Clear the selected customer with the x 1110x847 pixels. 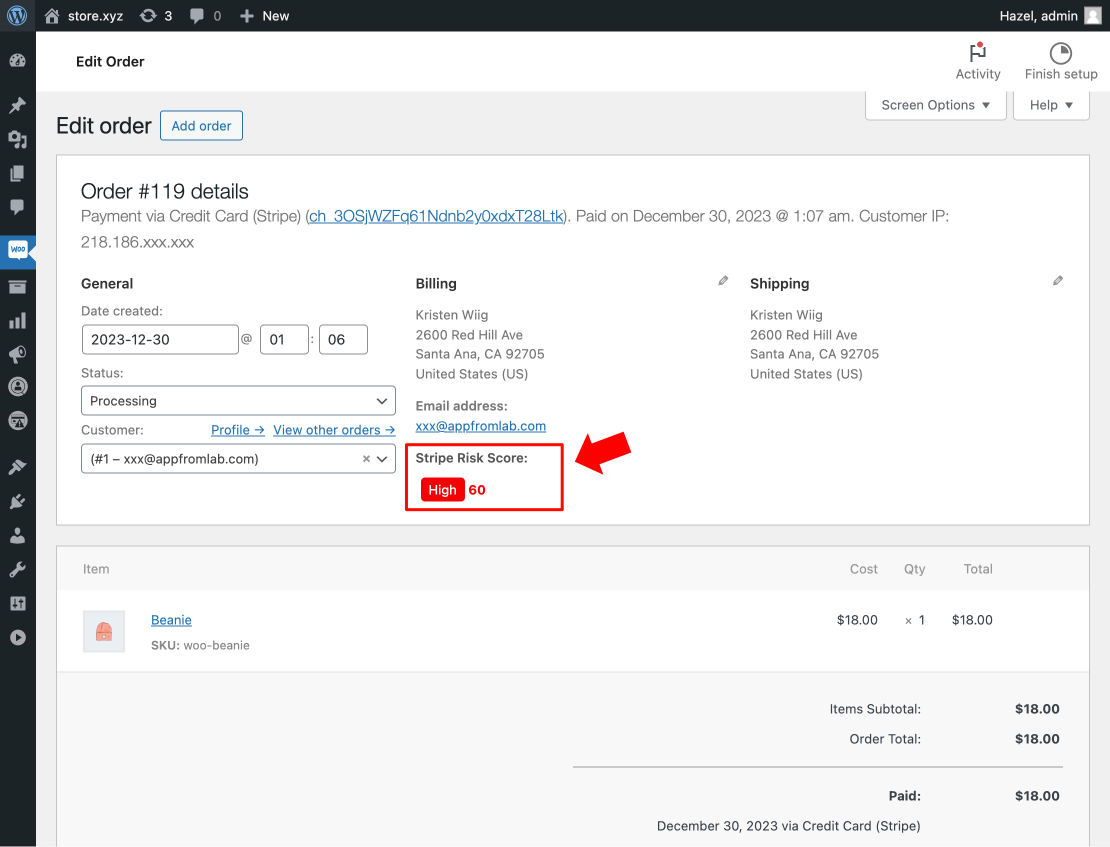tap(366, 459)
